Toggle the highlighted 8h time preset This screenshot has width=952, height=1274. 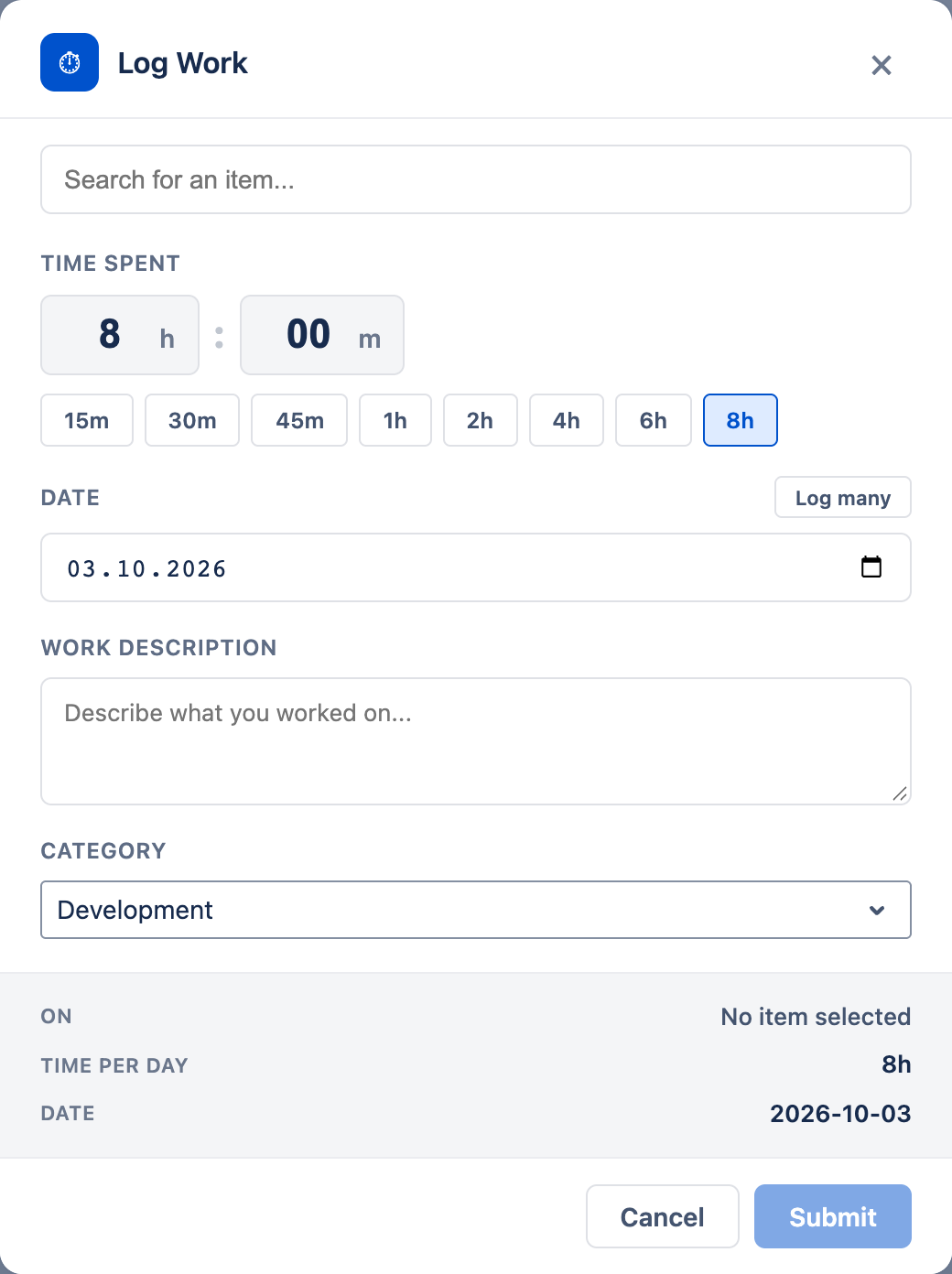point(741,420)
